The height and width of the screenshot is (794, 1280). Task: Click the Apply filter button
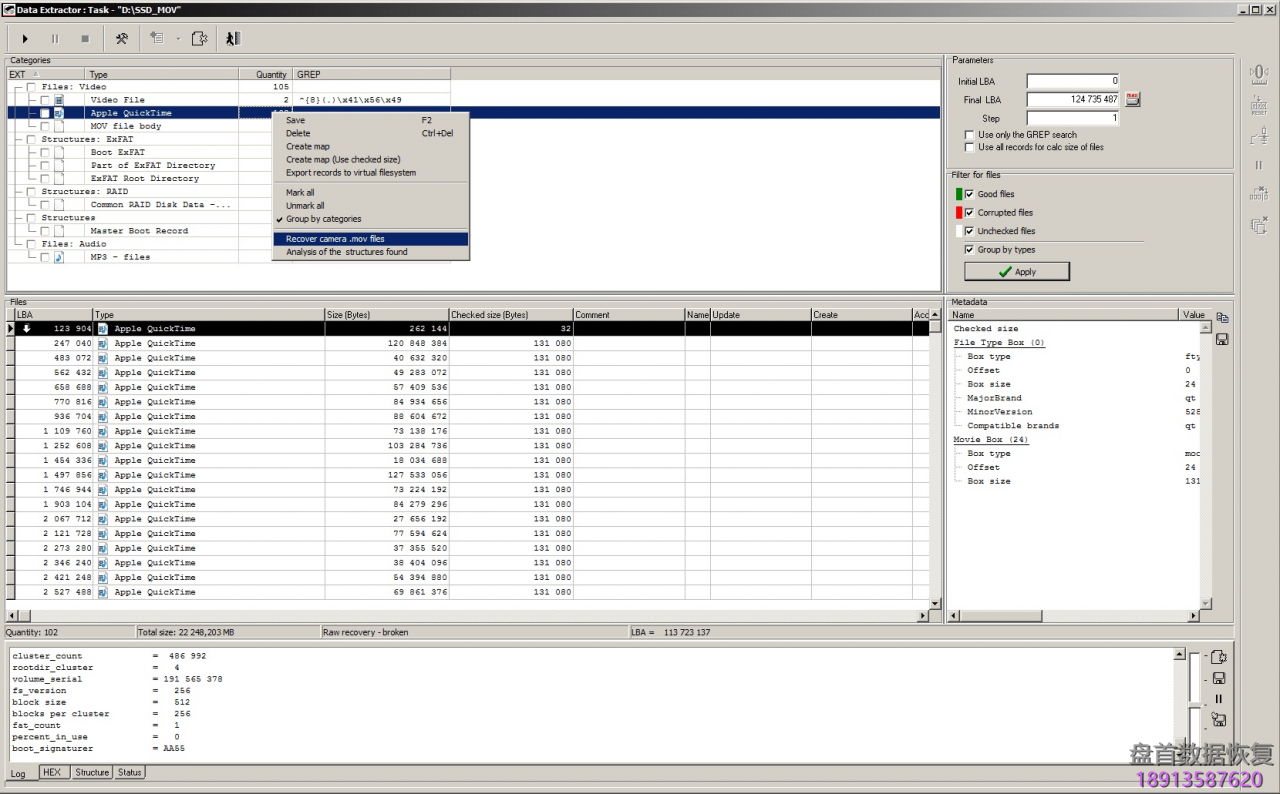1016,271
